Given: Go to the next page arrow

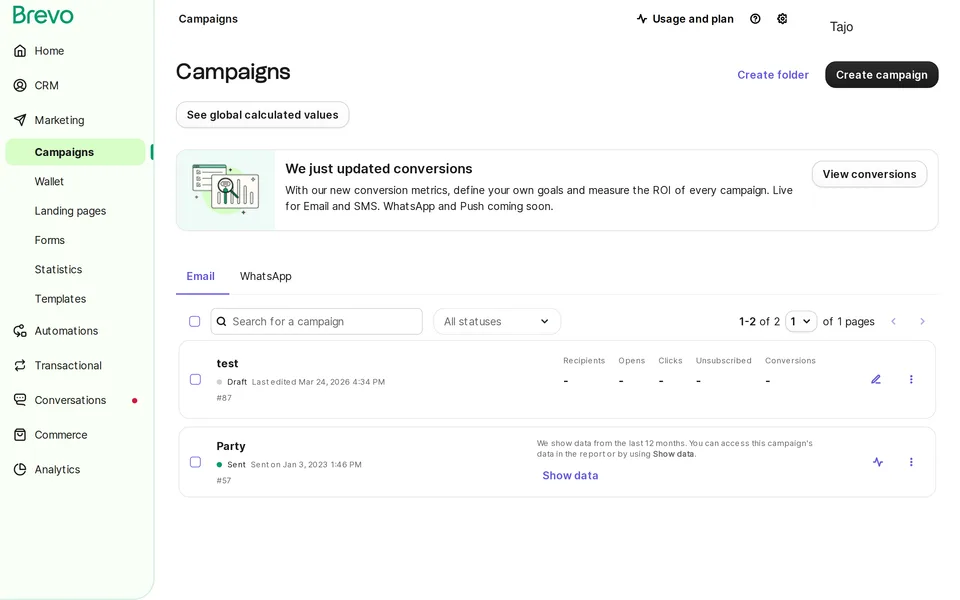Looking at the screenshot, I should tap(922, 321).
